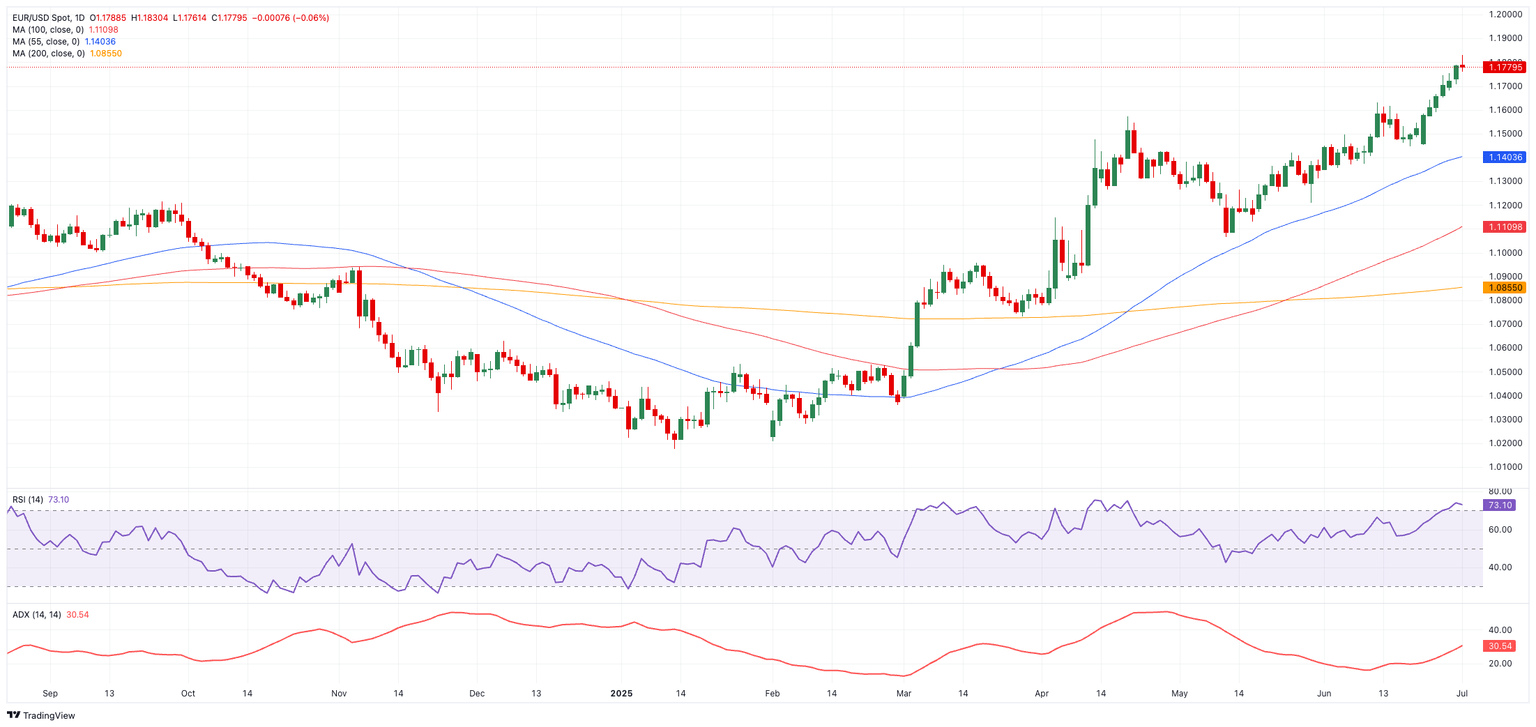Select the EUR/USD Spot, 1D chart title
The image size is (1536, 727).
pyautogui.click(x=48, y=18)
